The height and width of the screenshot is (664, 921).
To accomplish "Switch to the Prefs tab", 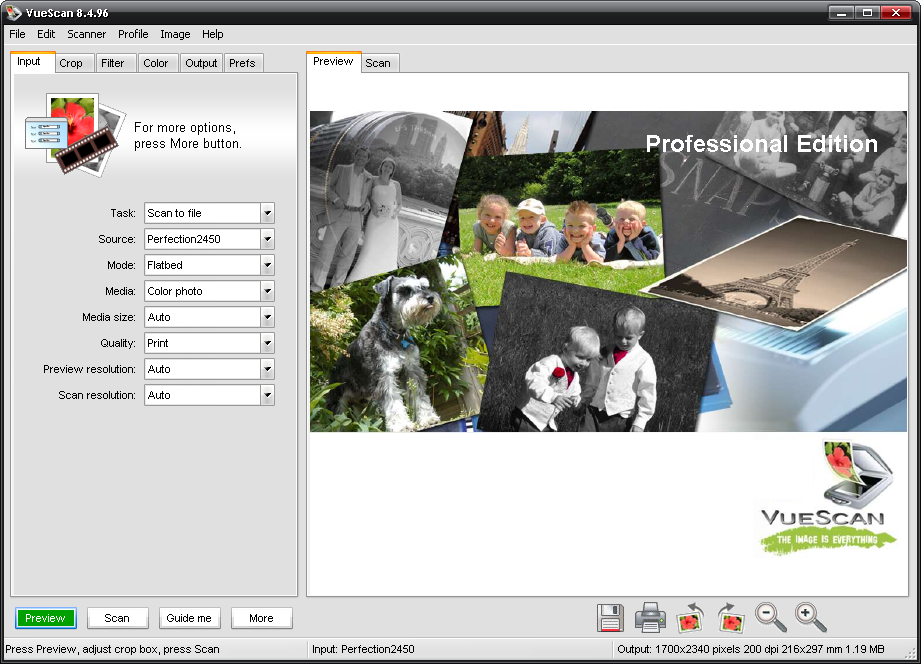I will (243, 63).
